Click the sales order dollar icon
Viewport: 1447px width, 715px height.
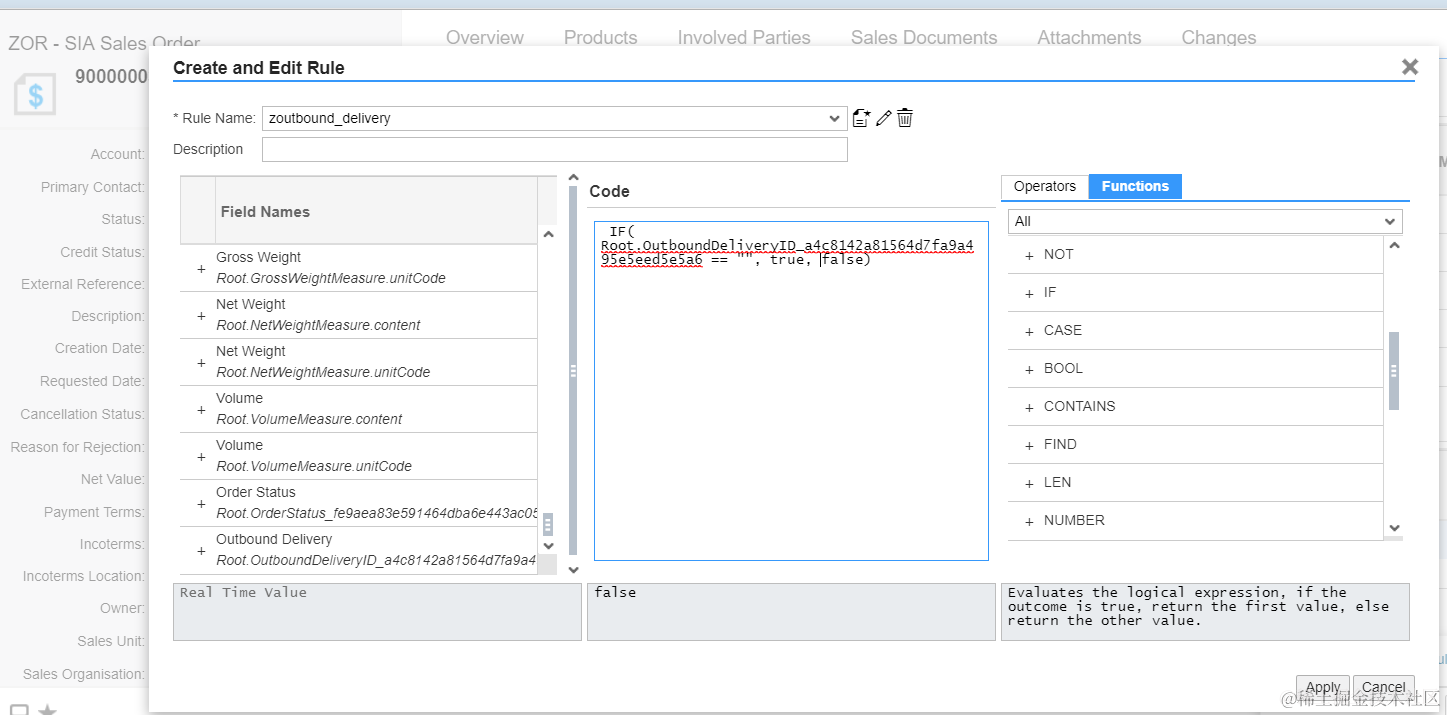[x=35, y=96]
